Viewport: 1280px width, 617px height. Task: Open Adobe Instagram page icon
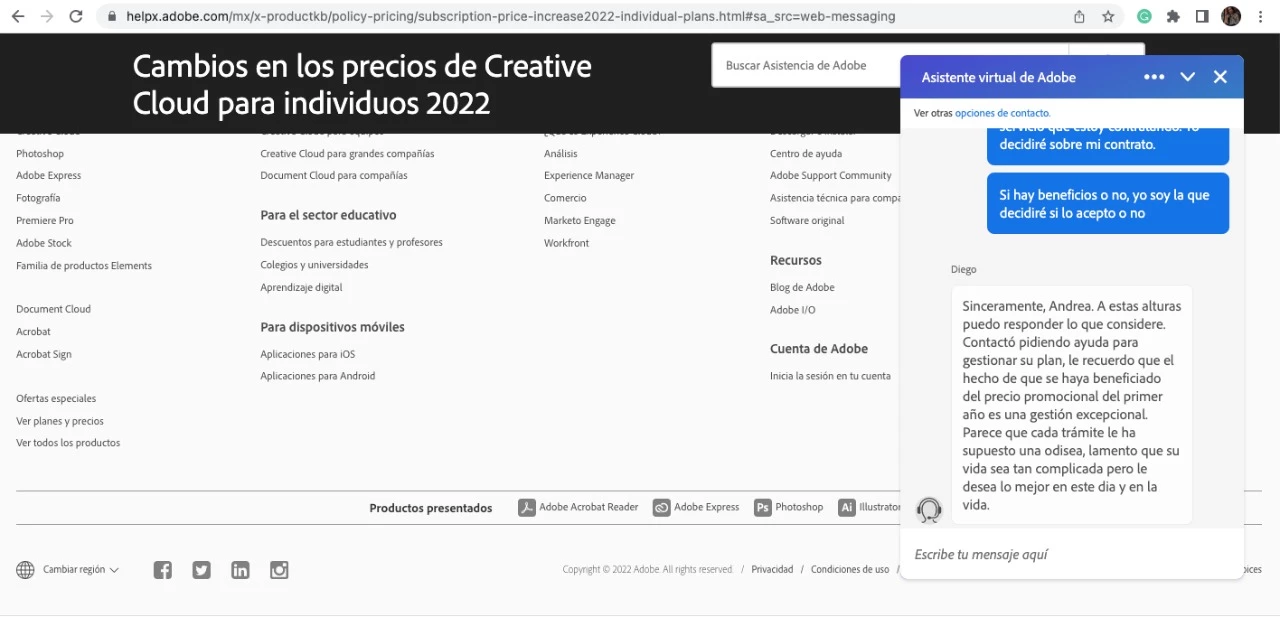pyautogui.click(x=279, y=570)
